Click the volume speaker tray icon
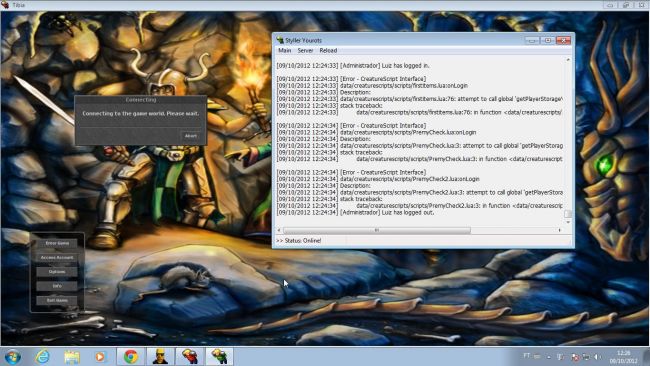 tap(597, 356)
